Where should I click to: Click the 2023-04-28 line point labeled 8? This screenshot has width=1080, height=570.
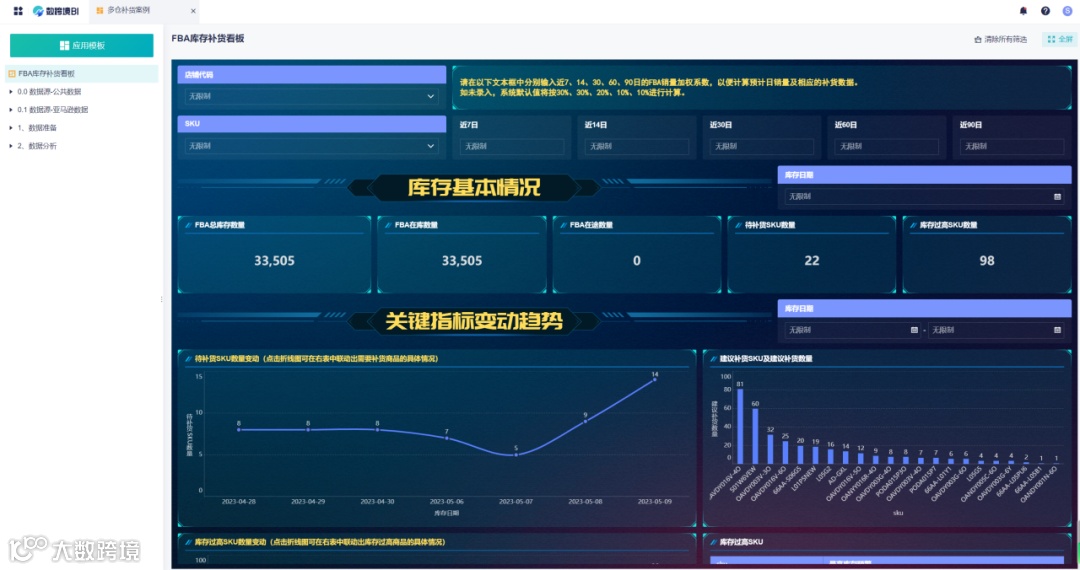click(239, 430)
